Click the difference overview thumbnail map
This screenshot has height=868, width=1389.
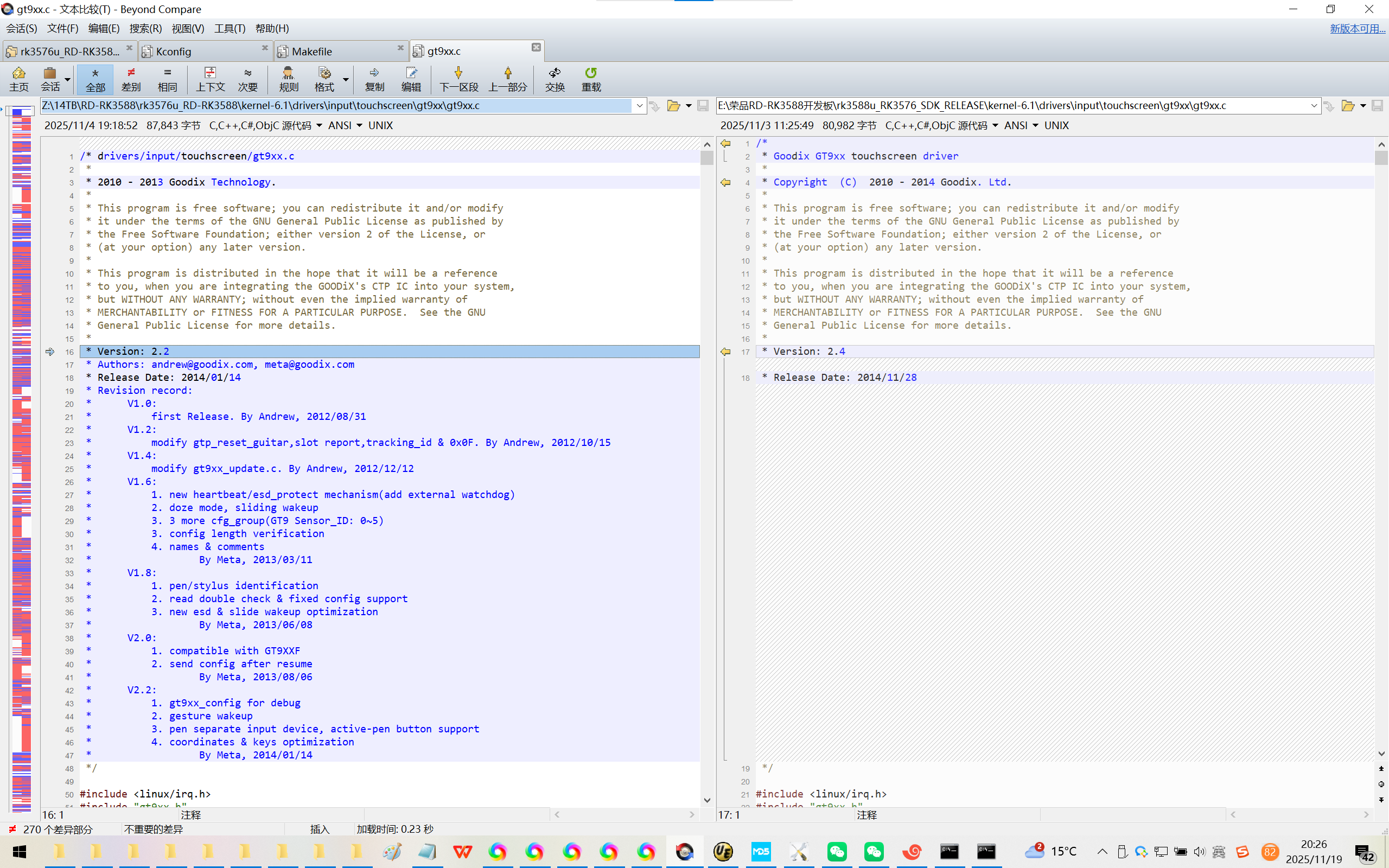coord(22,459)
